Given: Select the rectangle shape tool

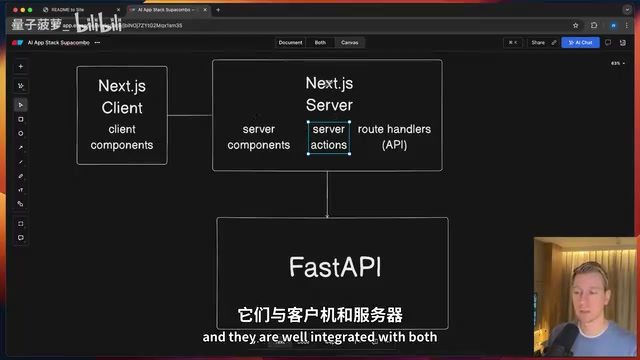Looking at the screenshot, I should pyautogui.click(x=21, y=119).
